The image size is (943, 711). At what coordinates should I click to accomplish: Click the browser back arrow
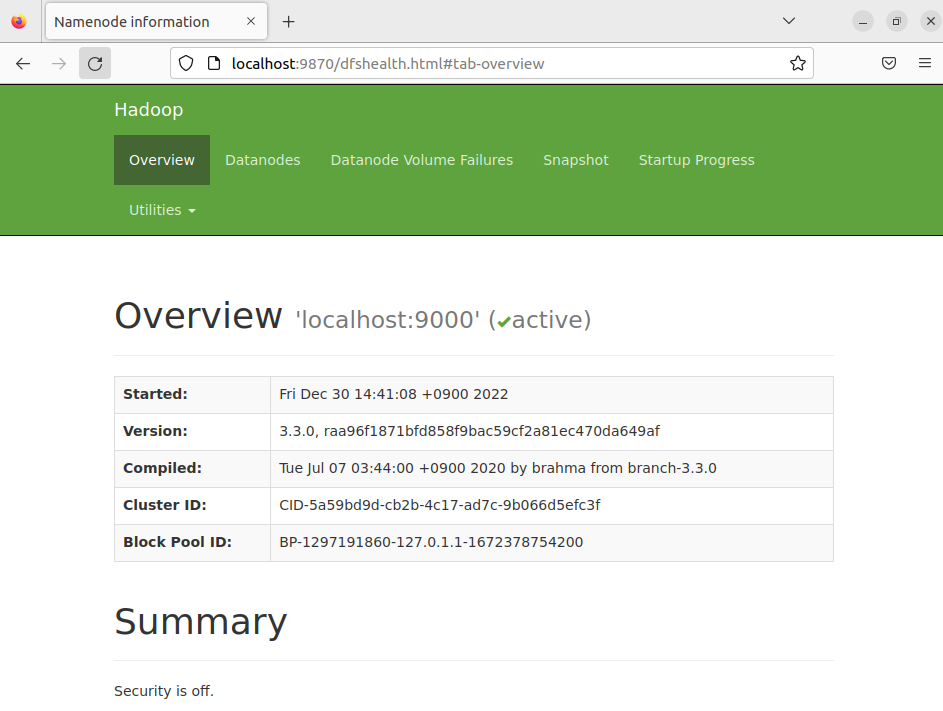point(23,63)
